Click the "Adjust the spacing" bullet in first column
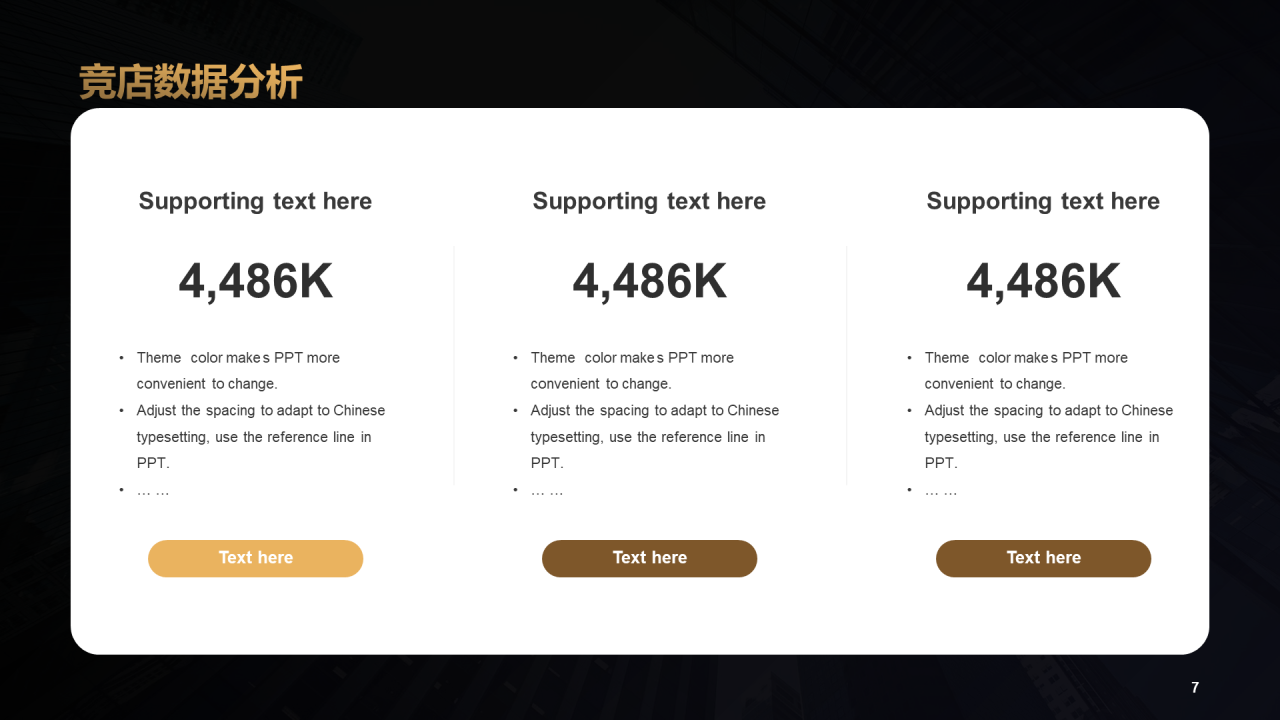 (261, 437)
